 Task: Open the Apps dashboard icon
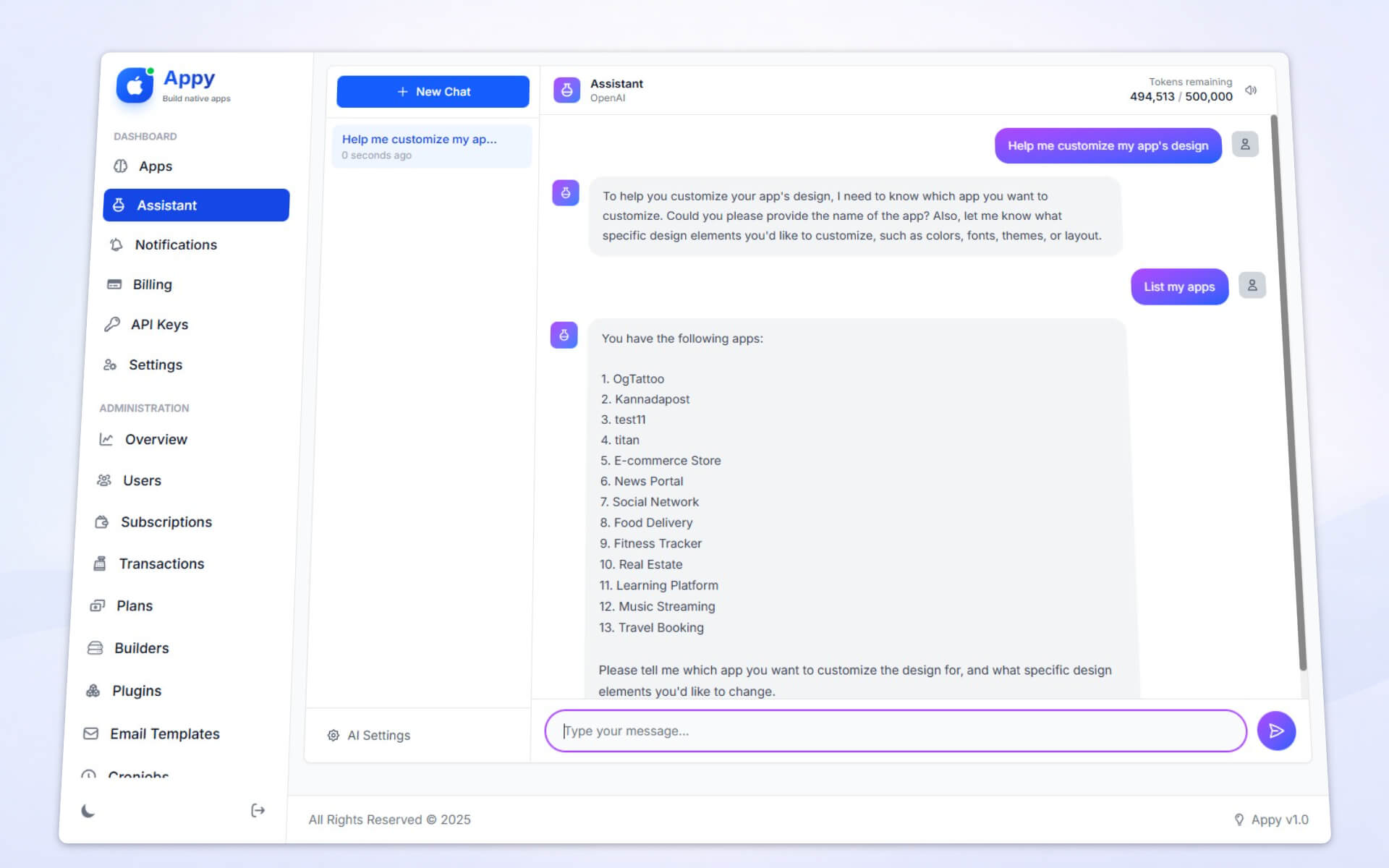pyautogui.click(x=119, y=166)
